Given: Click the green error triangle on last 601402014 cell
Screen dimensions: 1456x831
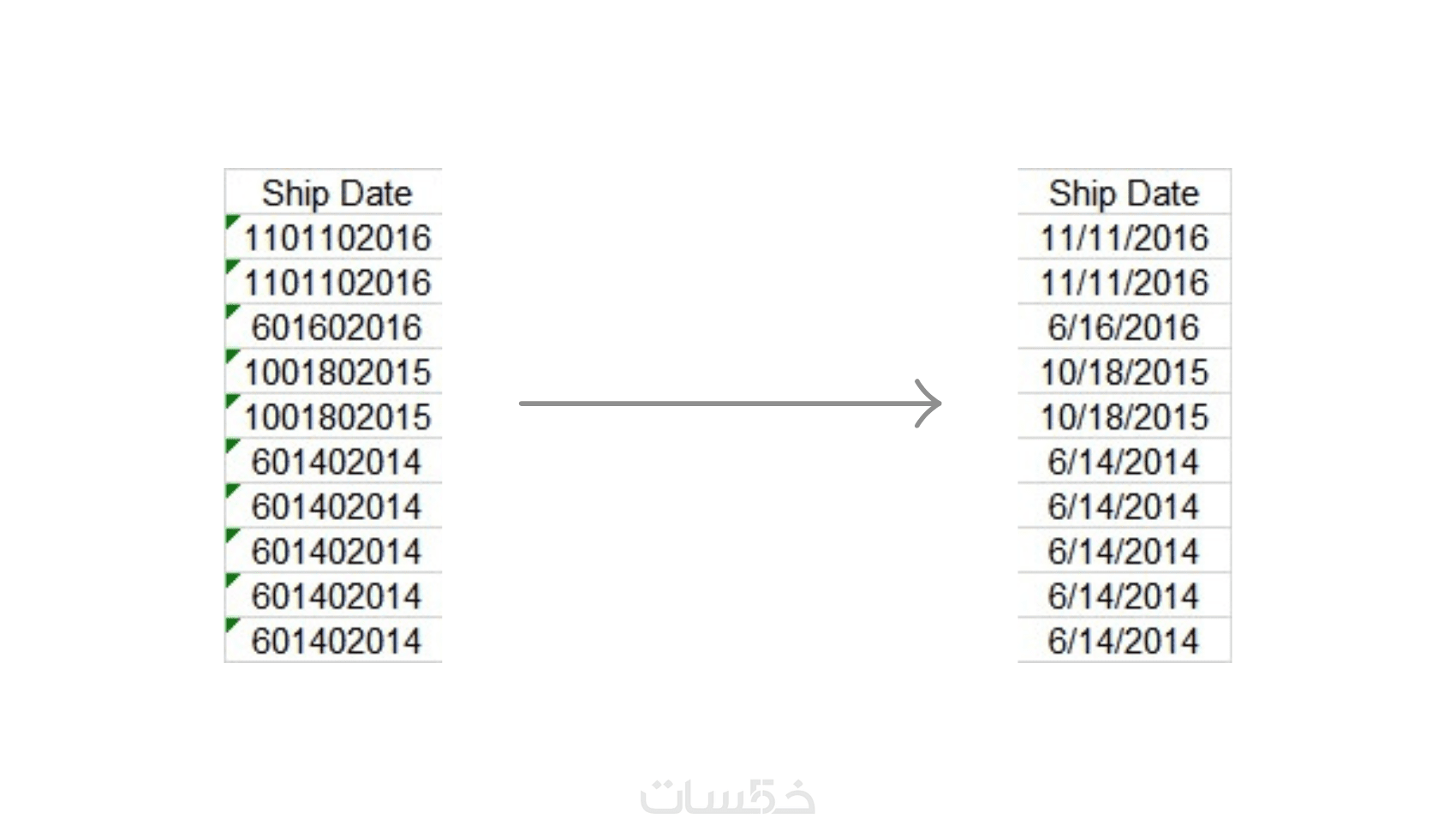Looking at the screenshot, I should [231, 624].
